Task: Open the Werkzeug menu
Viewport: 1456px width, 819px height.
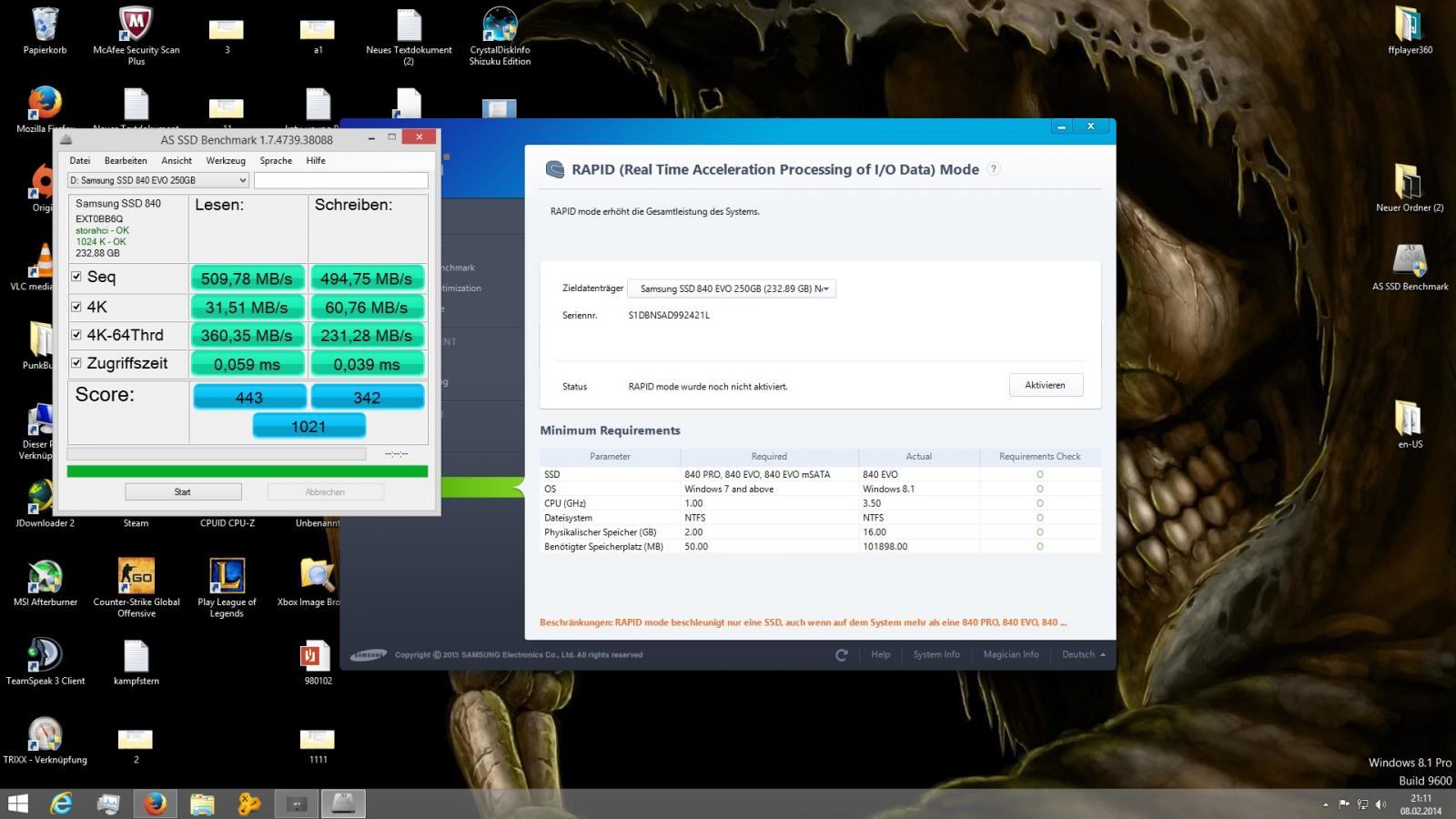Action: click(226, 160)
